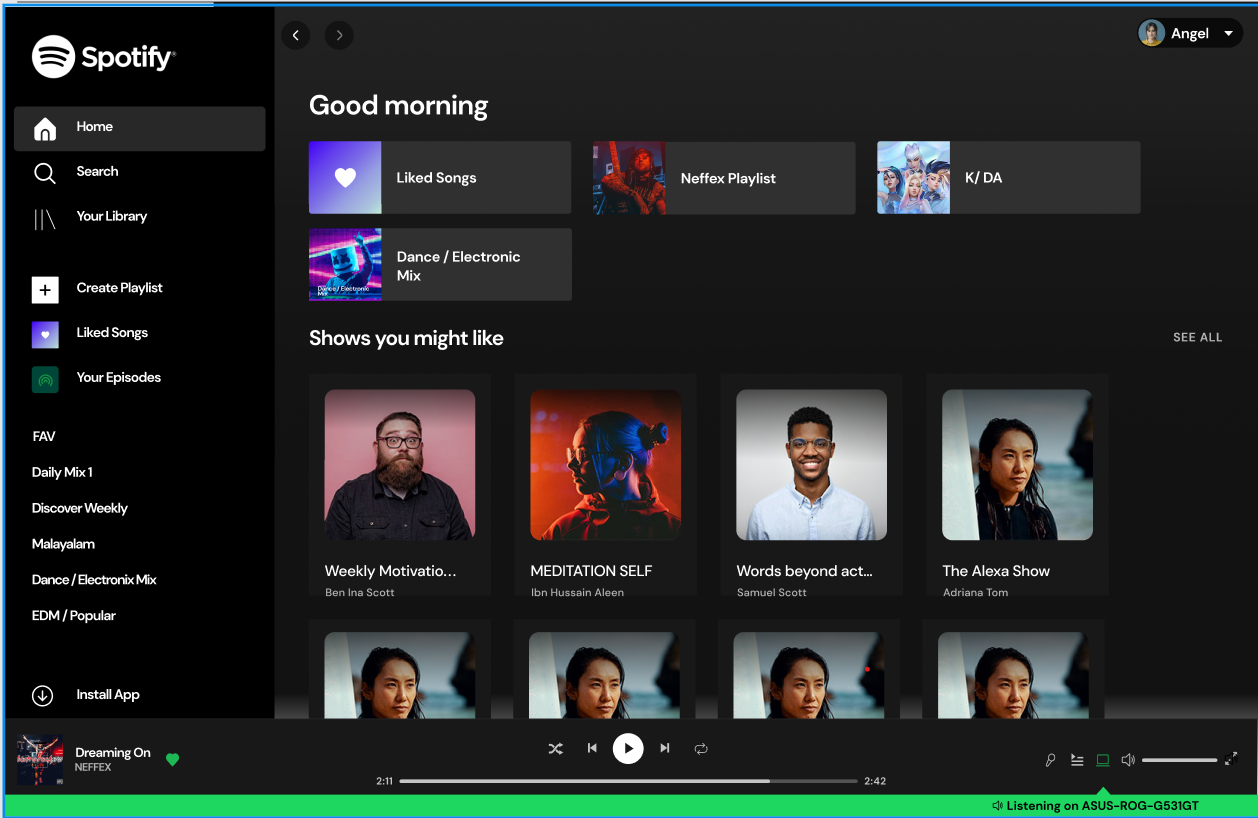Open the MEDITATION SELF show thumbnail
Screen dimensions: 1258x818
point(606,465)
